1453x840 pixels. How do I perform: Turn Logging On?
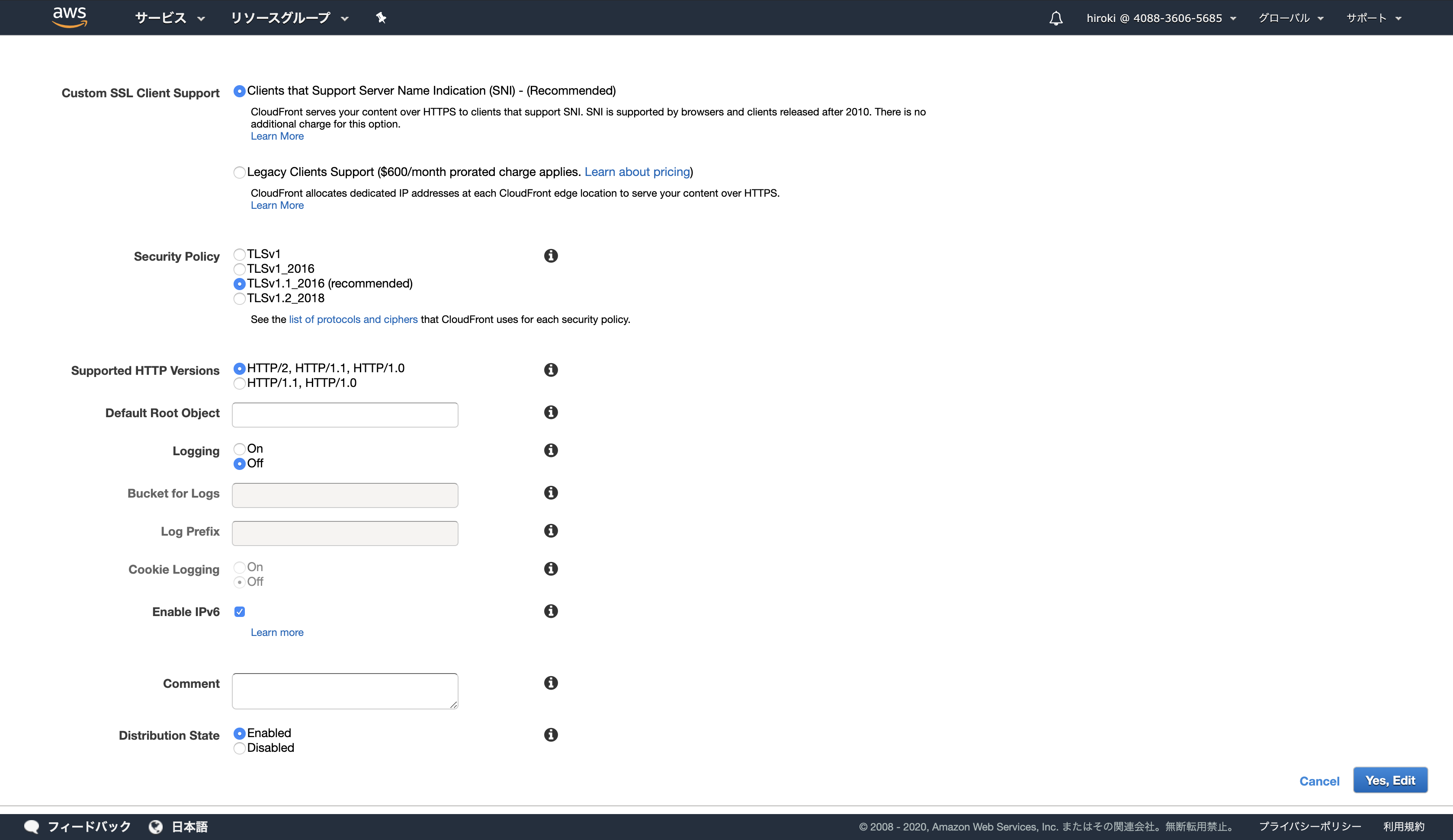click(x=239, y=449)
